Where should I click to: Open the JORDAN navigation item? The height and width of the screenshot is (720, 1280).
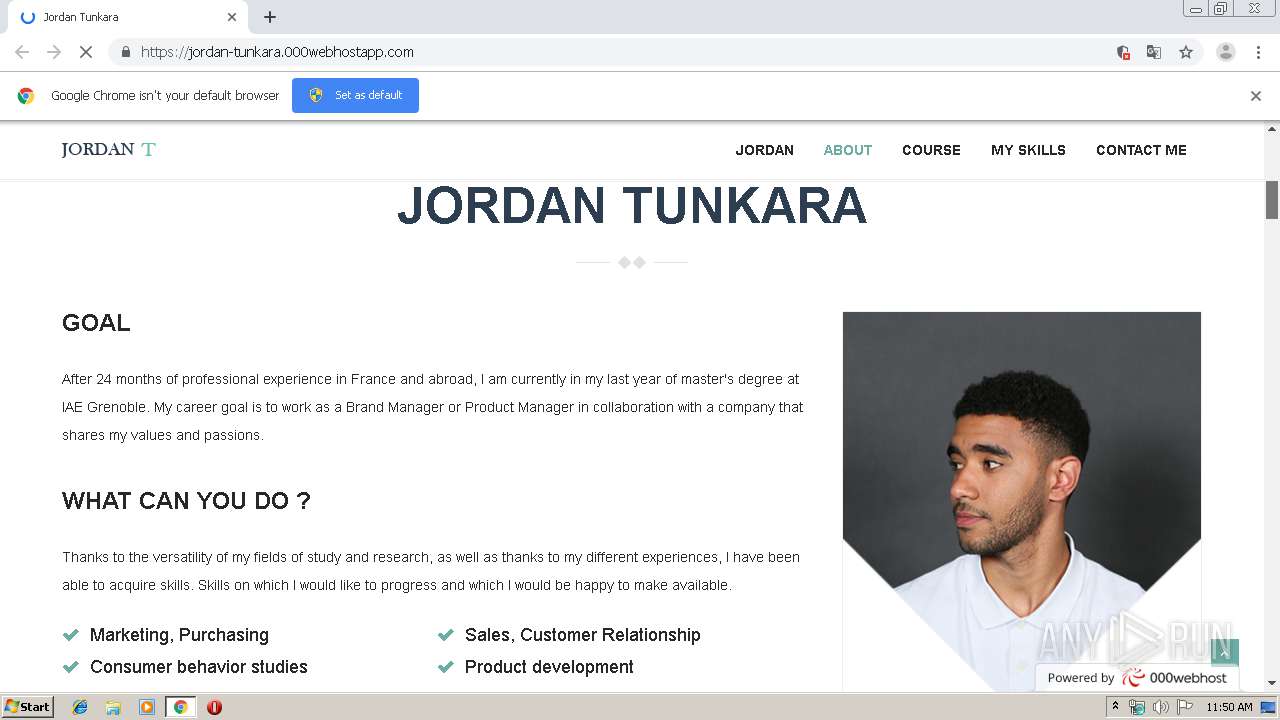(765, 150)
